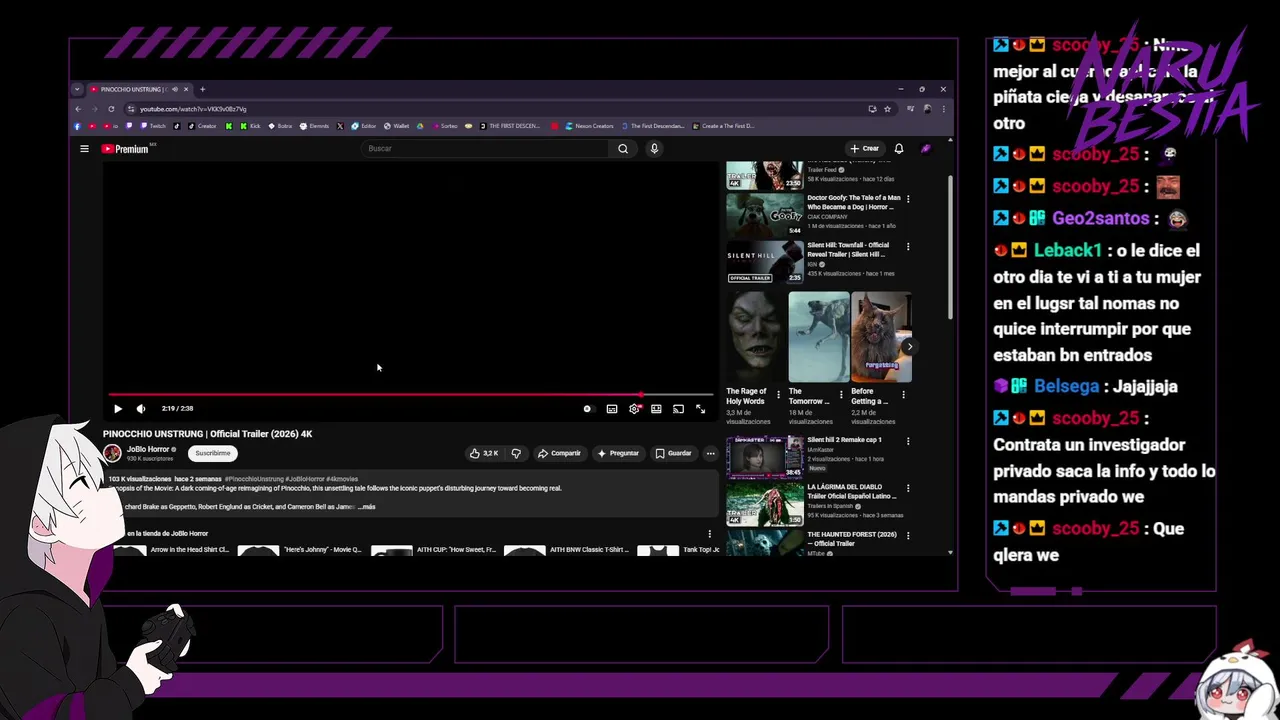Click the YouTube address bar URL
This screenshot has width=1280, height=720.
pyautogui.click(x=193, y=109)
